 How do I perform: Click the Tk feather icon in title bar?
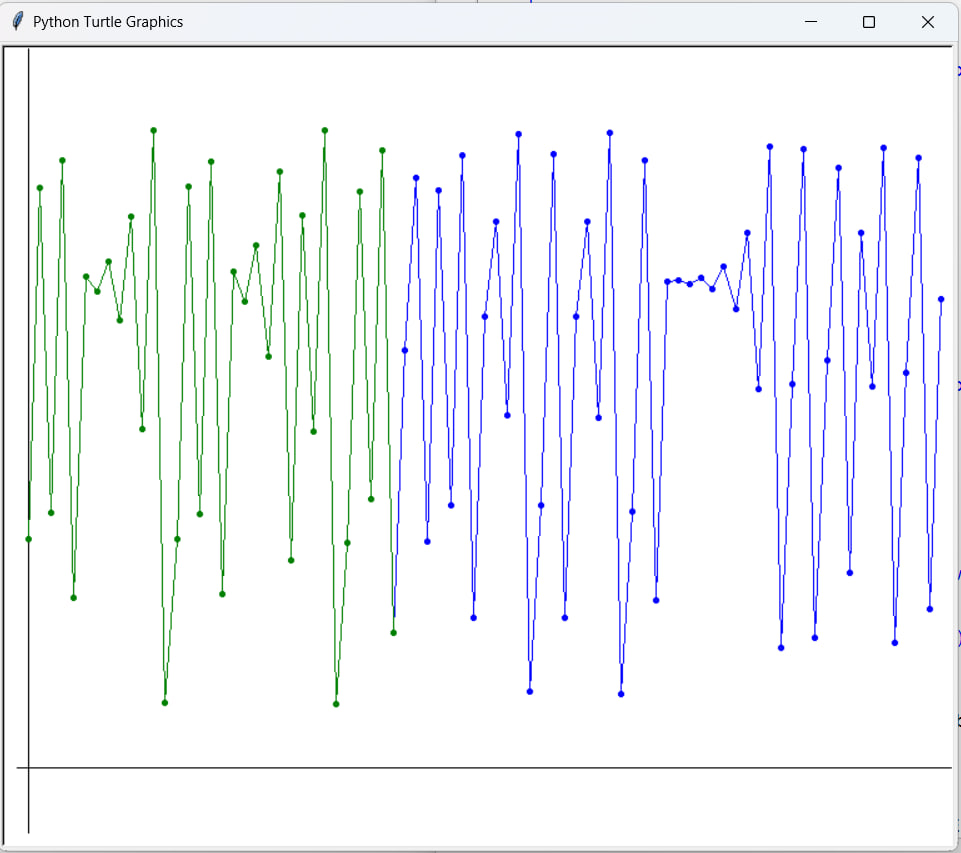click(17, 21)
